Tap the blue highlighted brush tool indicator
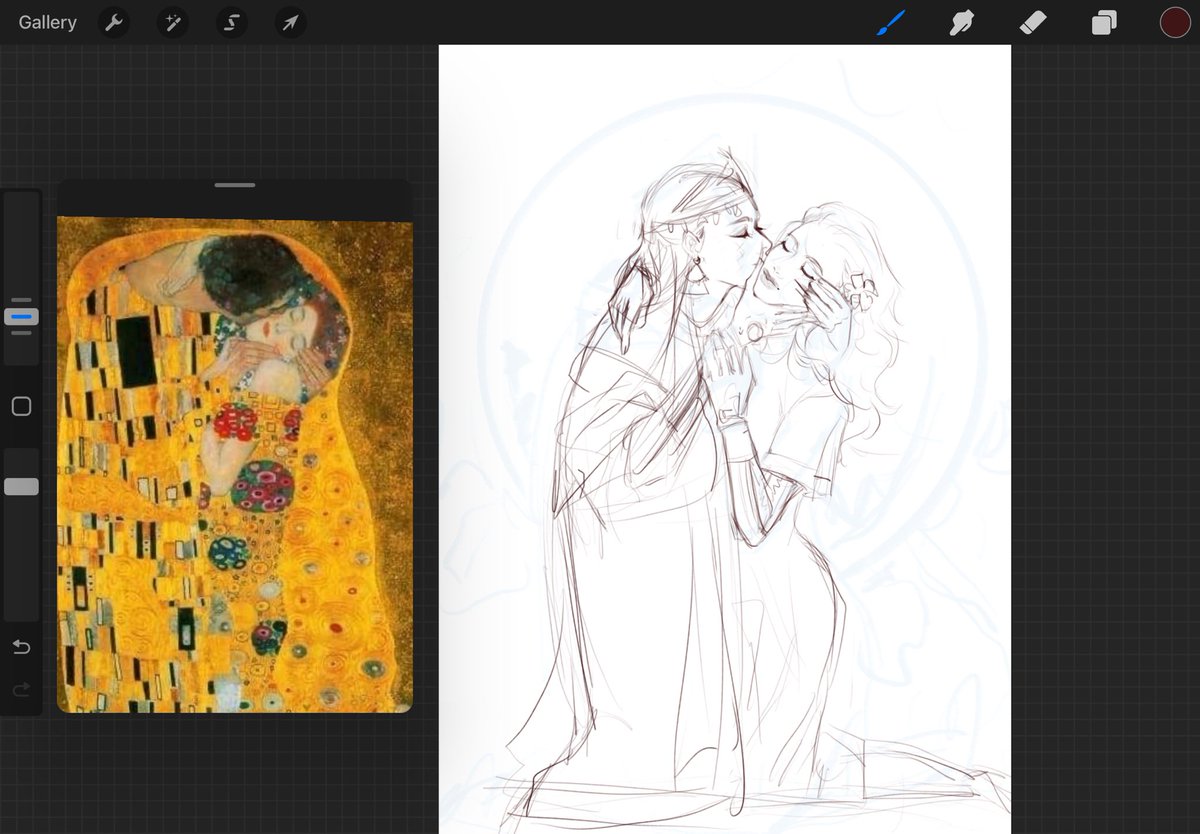 pyautogui.click(x=890, y=22)
